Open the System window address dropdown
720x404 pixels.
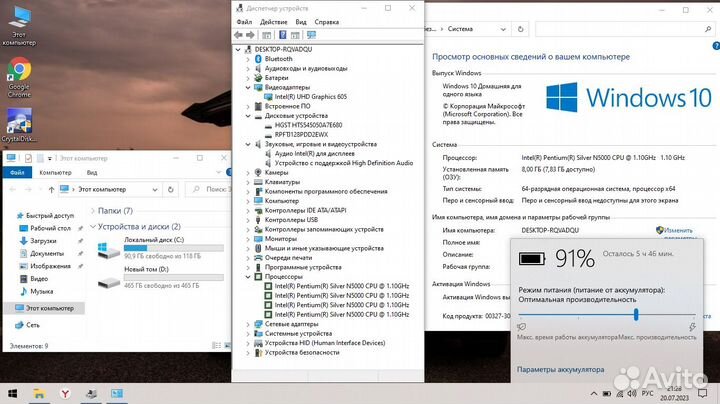click(503, 29)
